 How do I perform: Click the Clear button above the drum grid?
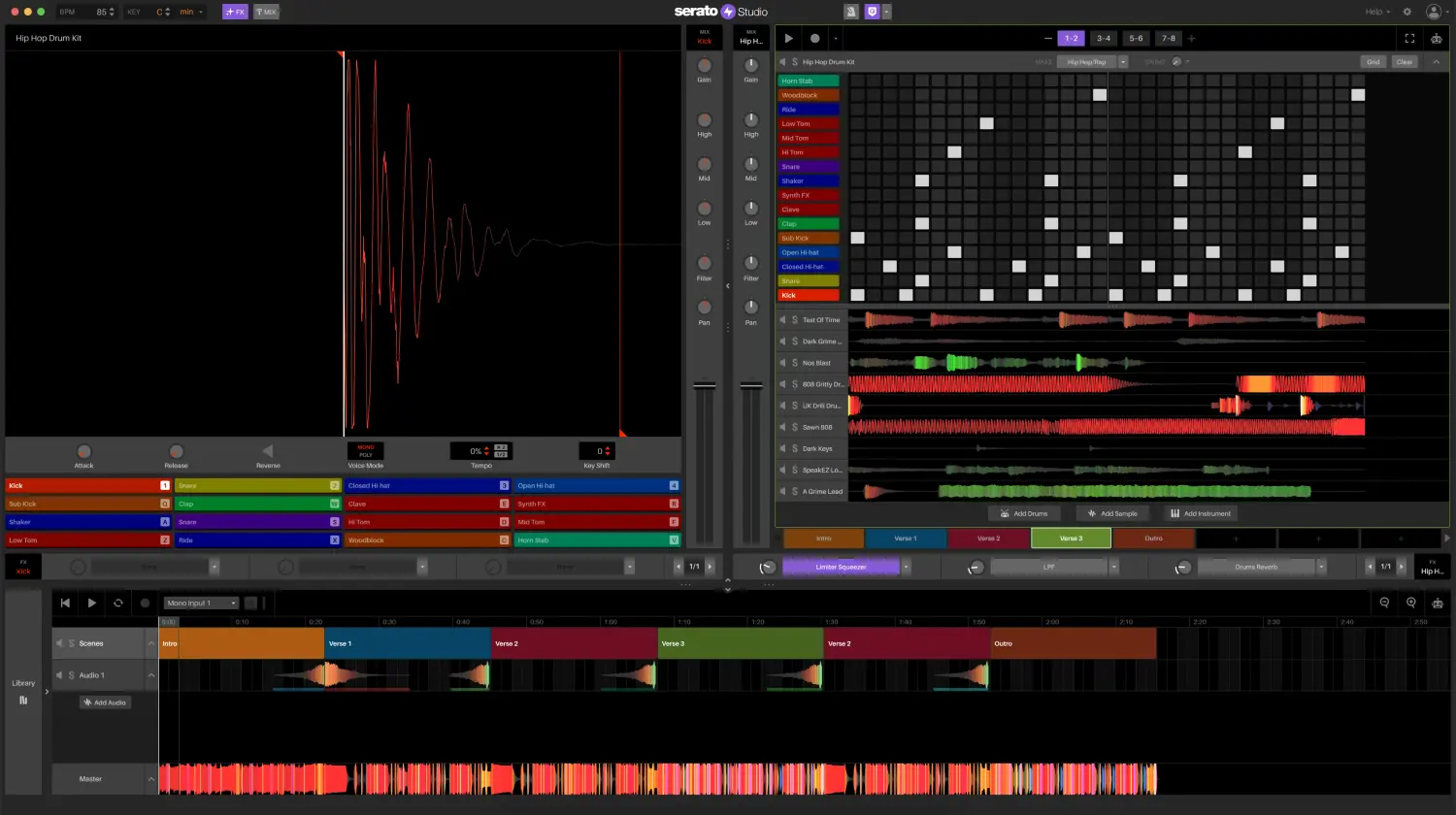pos(1404,61)
